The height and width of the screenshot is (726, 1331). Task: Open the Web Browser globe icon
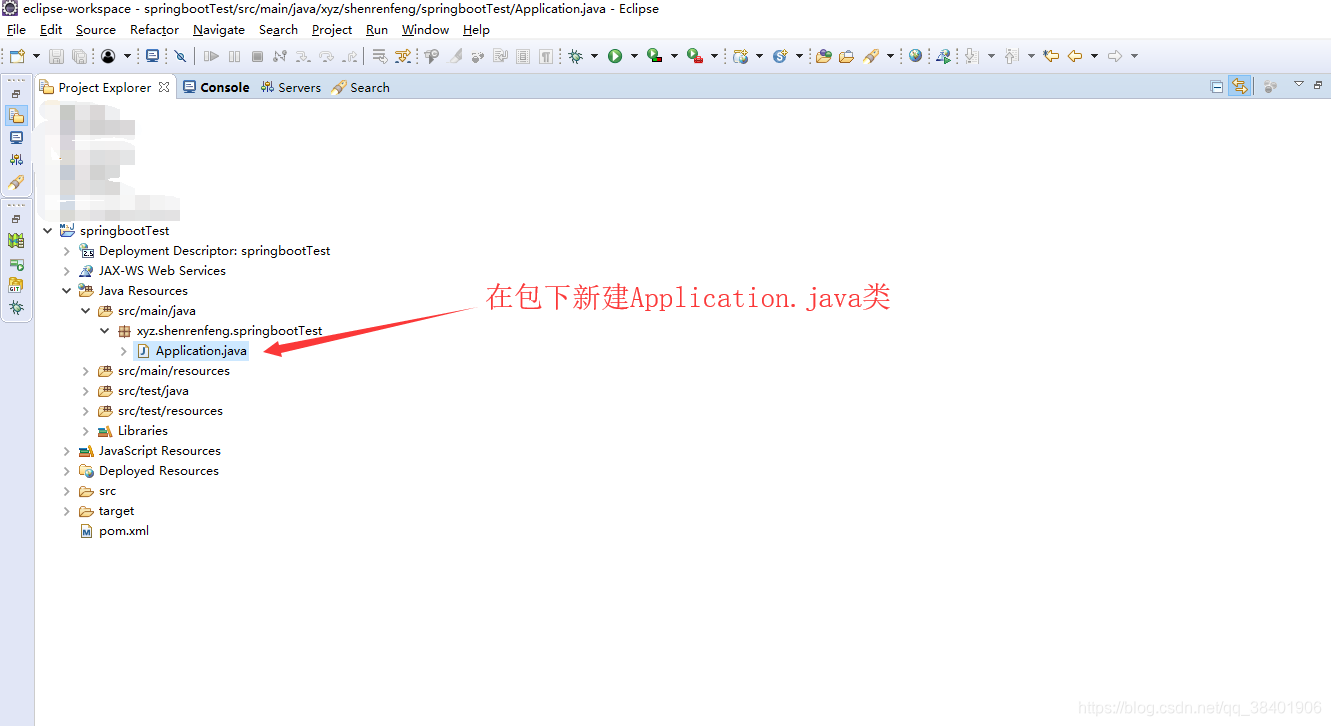pyautogui.click(x=915, y=56)
